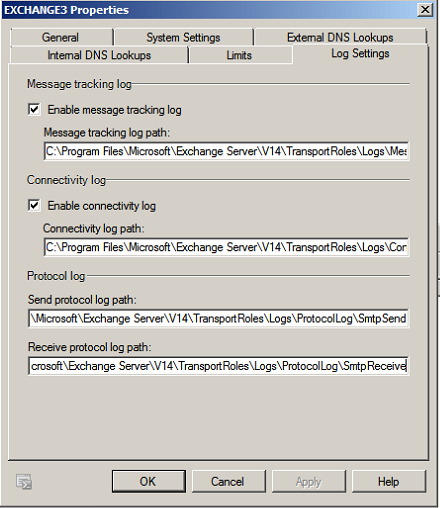Cancel the properties dialog

click(x=229, y=481)
